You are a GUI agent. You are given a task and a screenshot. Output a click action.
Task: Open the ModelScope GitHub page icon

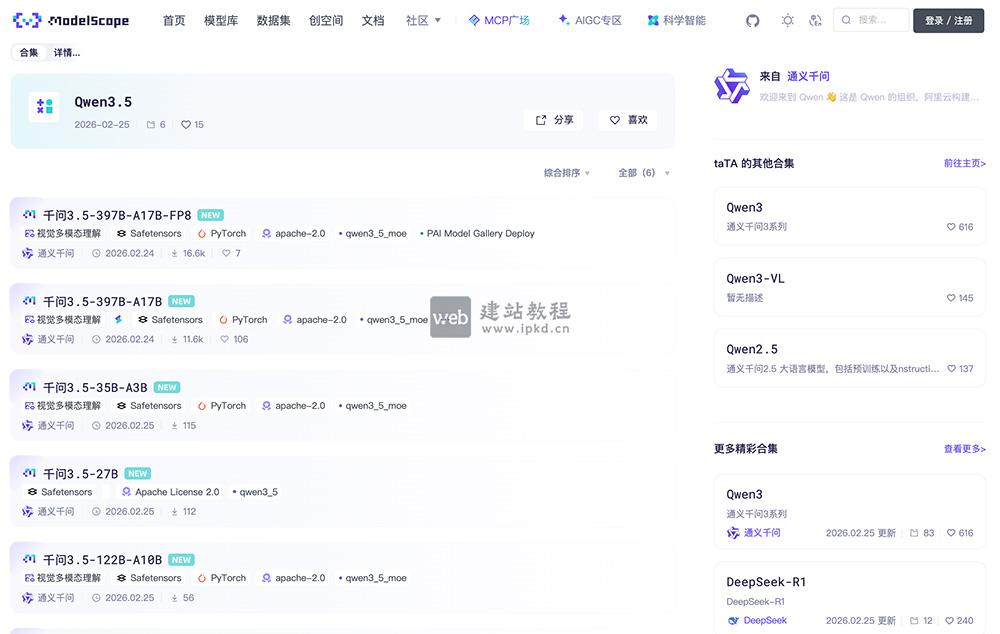click(x=752, y=19)
